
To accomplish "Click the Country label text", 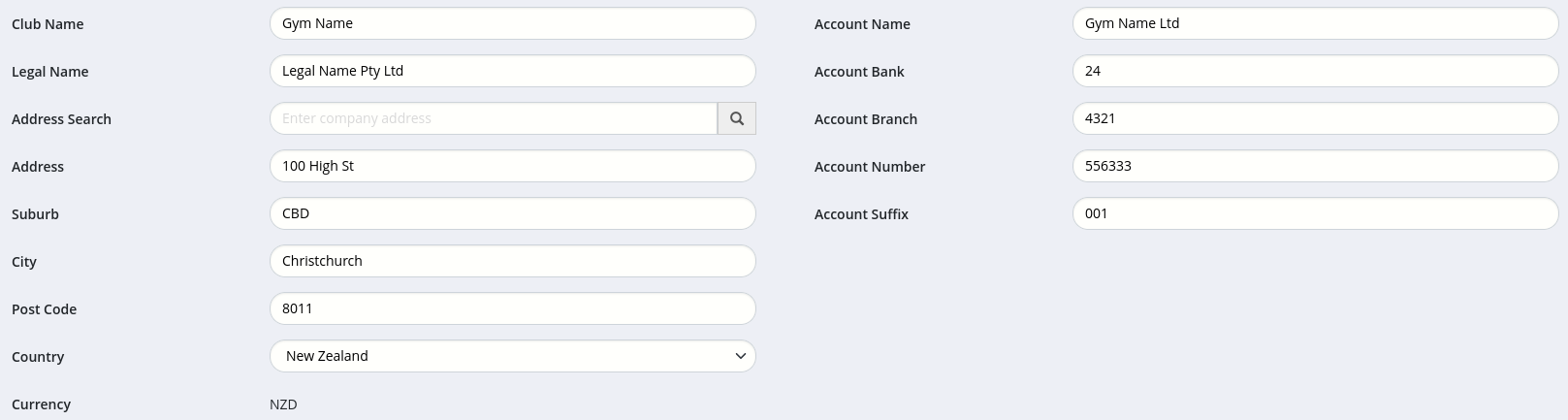I will point(38,357).
